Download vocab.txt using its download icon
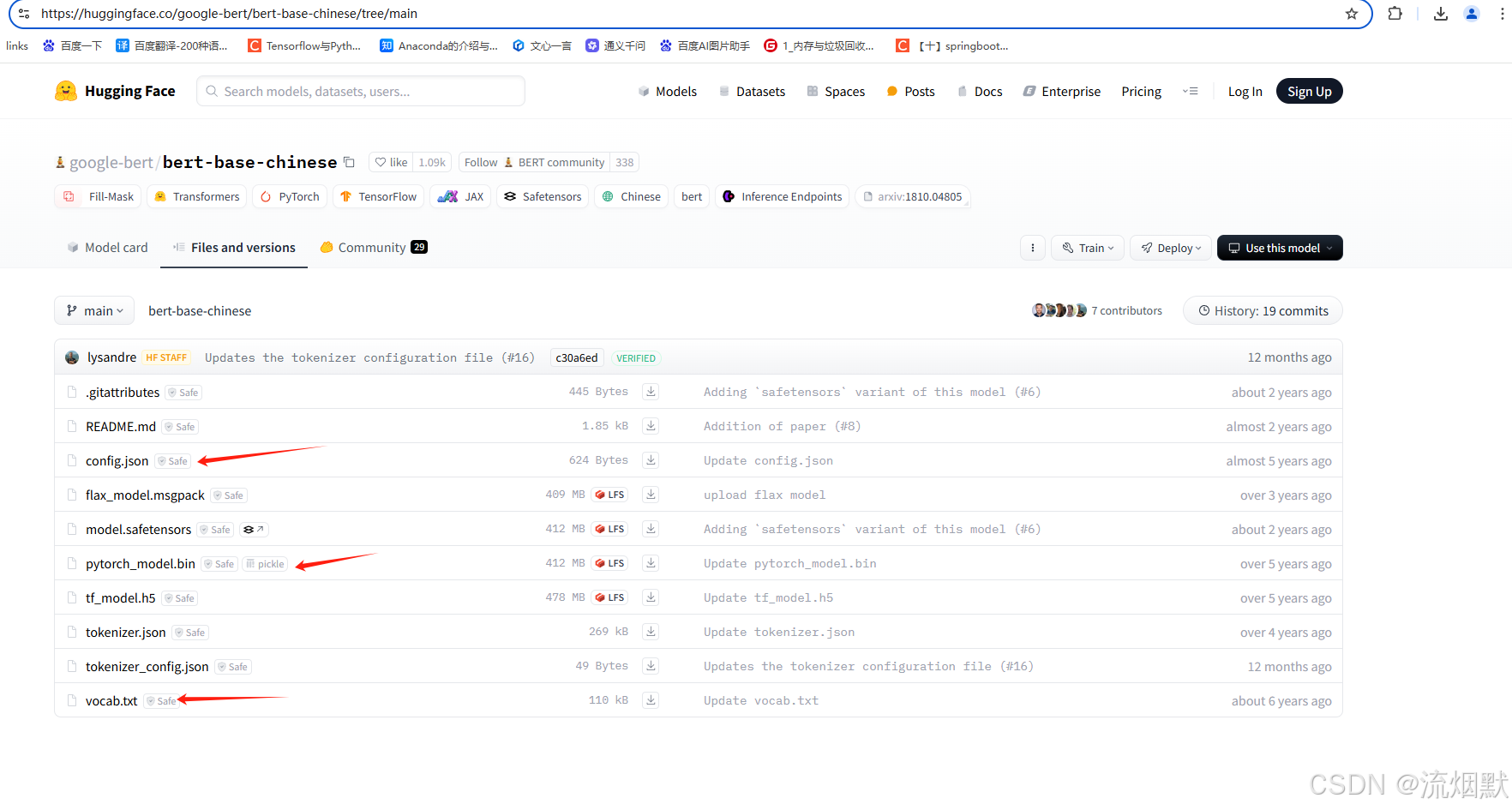 [x=651, y=699]
